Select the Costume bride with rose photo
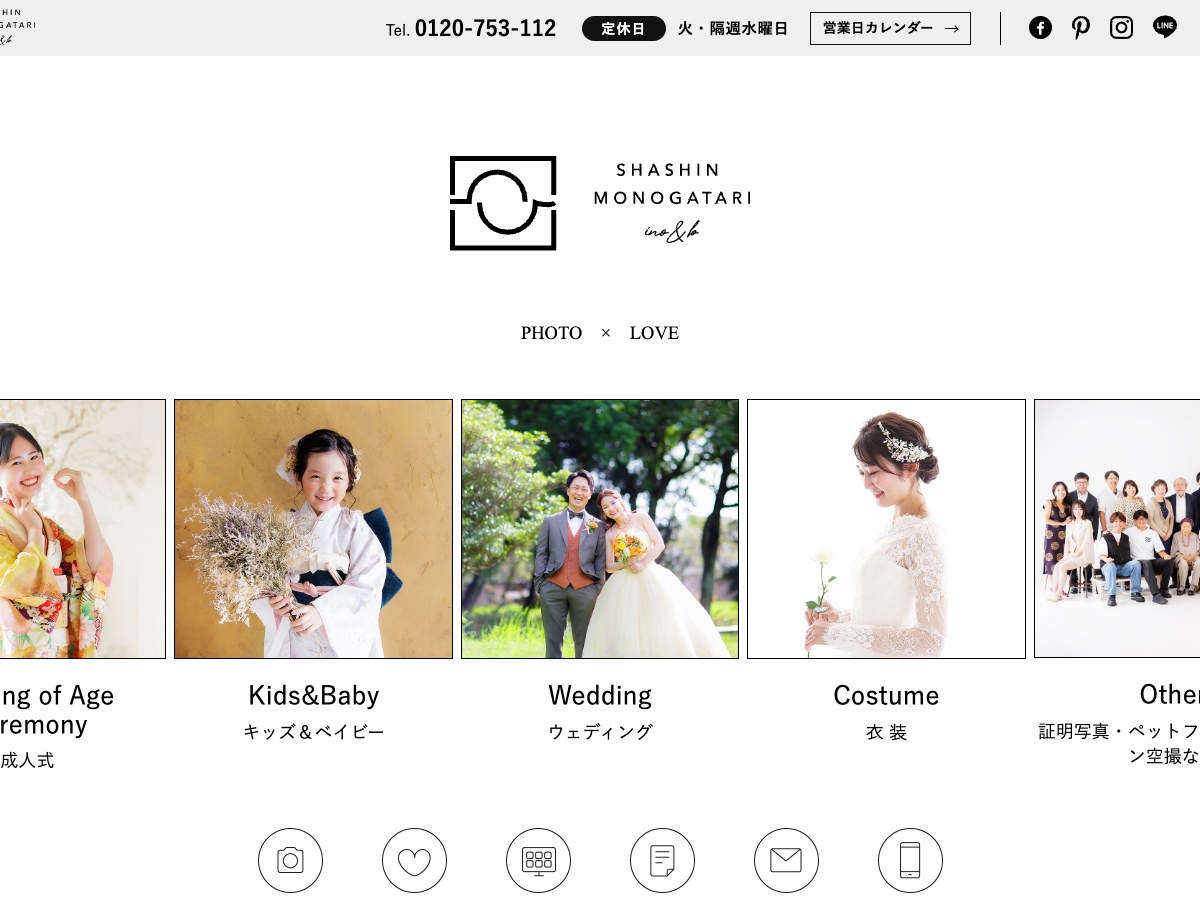1200x900 pixels. [886, 529]
